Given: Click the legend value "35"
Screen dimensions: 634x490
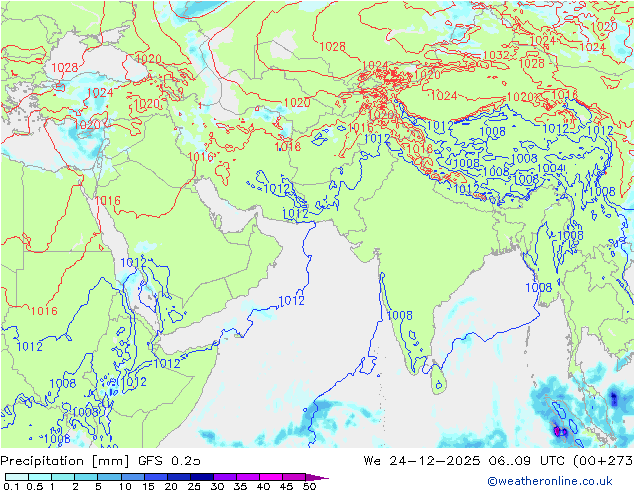Looking at the screenshot, I should pos(240,486).
